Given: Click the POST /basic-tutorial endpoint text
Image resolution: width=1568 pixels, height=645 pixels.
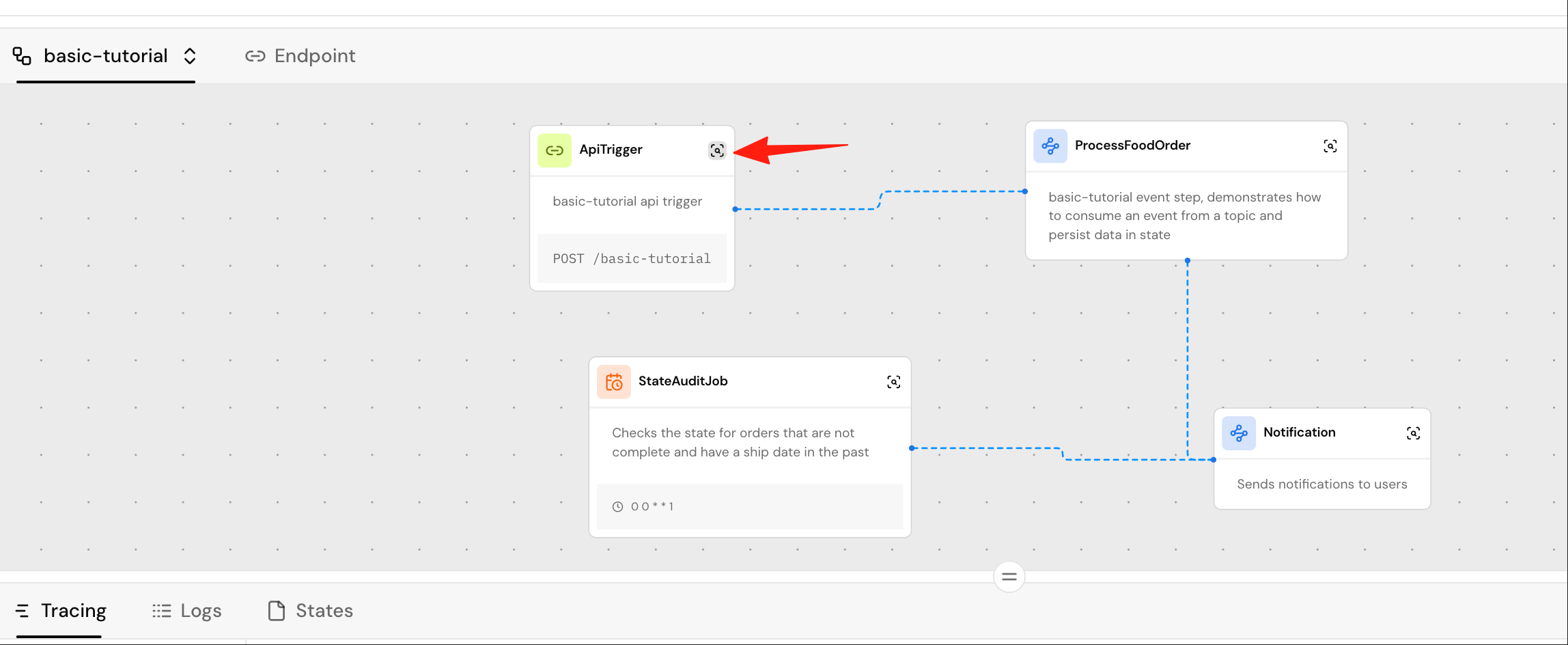Looking at the screenshot, I should pos(632,259).
